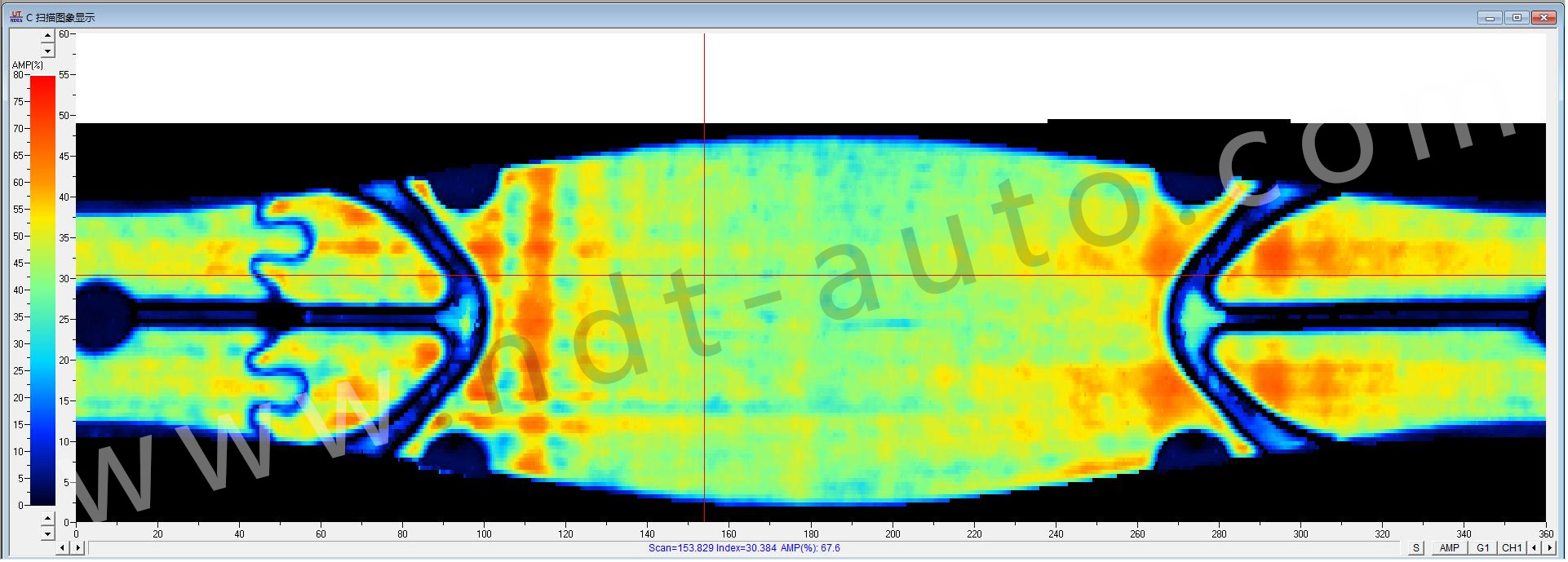Choose the G1 gate button
1568x562 pixels.
pyautogui.click(x=1482, y=547)
